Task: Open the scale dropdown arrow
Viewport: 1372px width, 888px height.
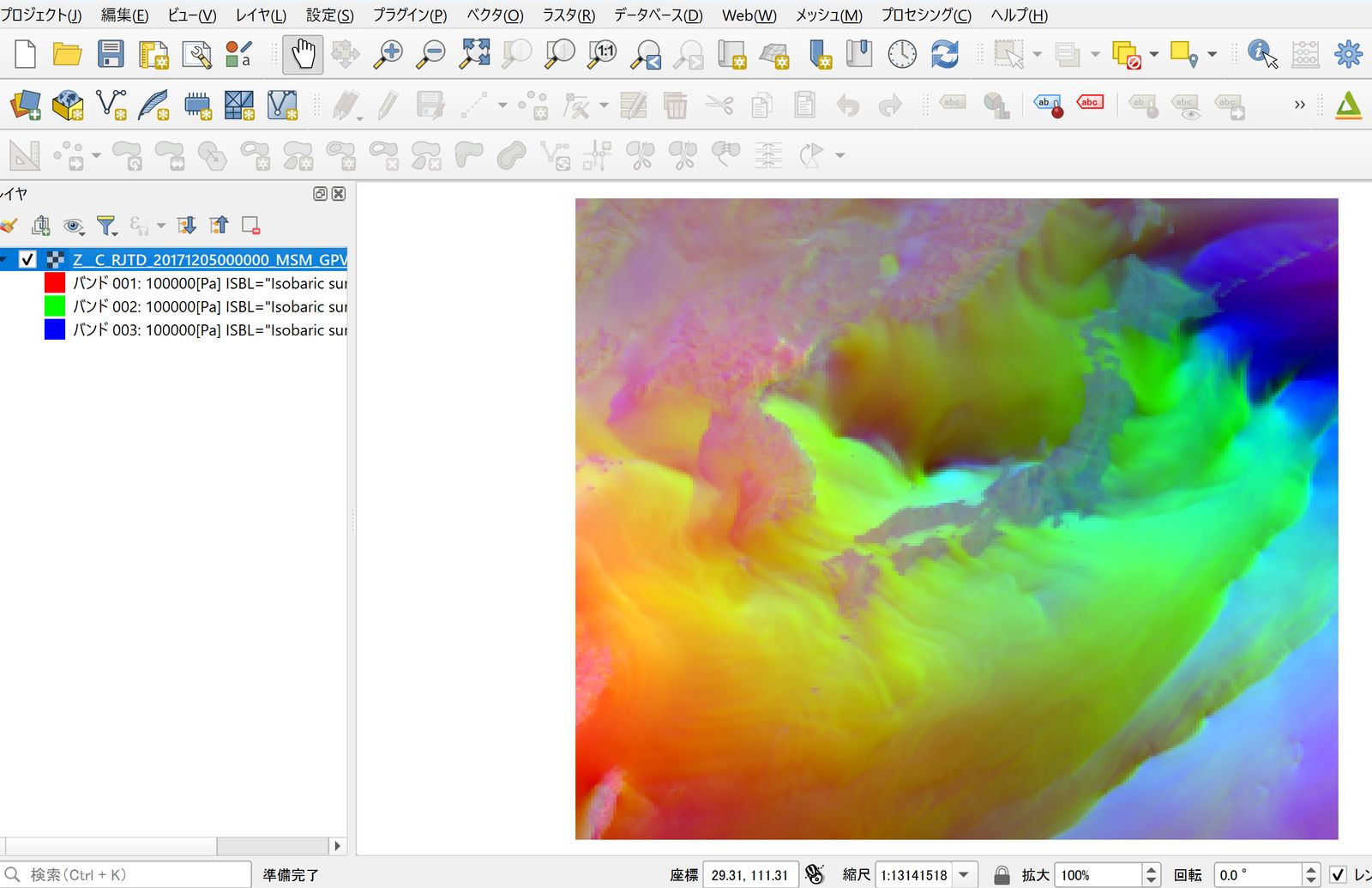Action: pyautogui.click(x=965, y=875)
